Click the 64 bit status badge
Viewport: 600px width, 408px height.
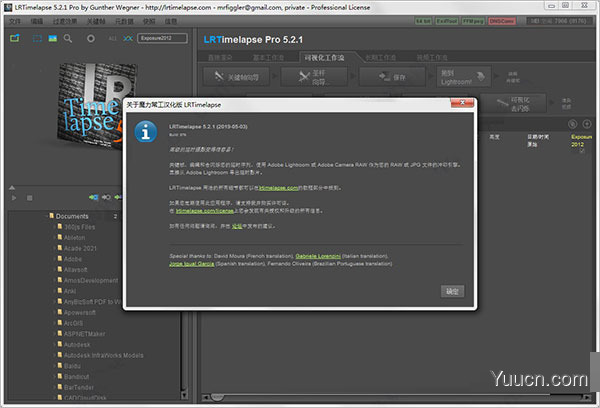point(424,21)
